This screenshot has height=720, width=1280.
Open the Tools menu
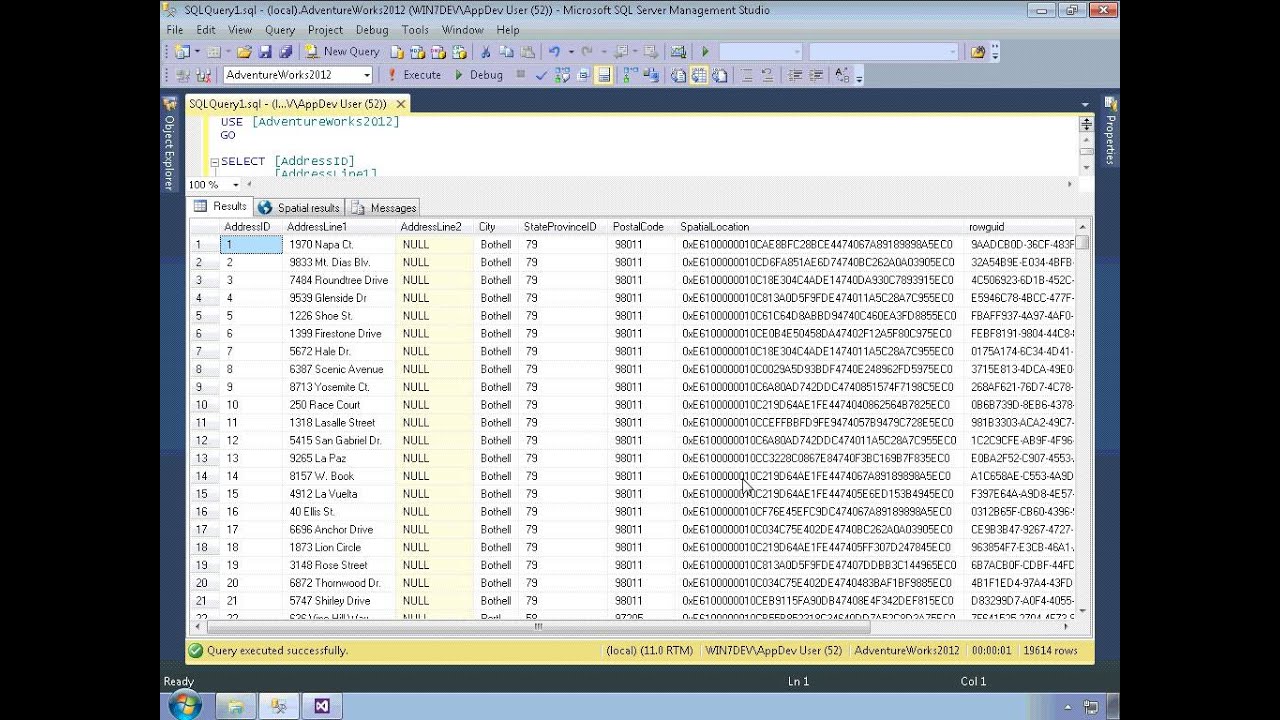click(x=415, y=30)
